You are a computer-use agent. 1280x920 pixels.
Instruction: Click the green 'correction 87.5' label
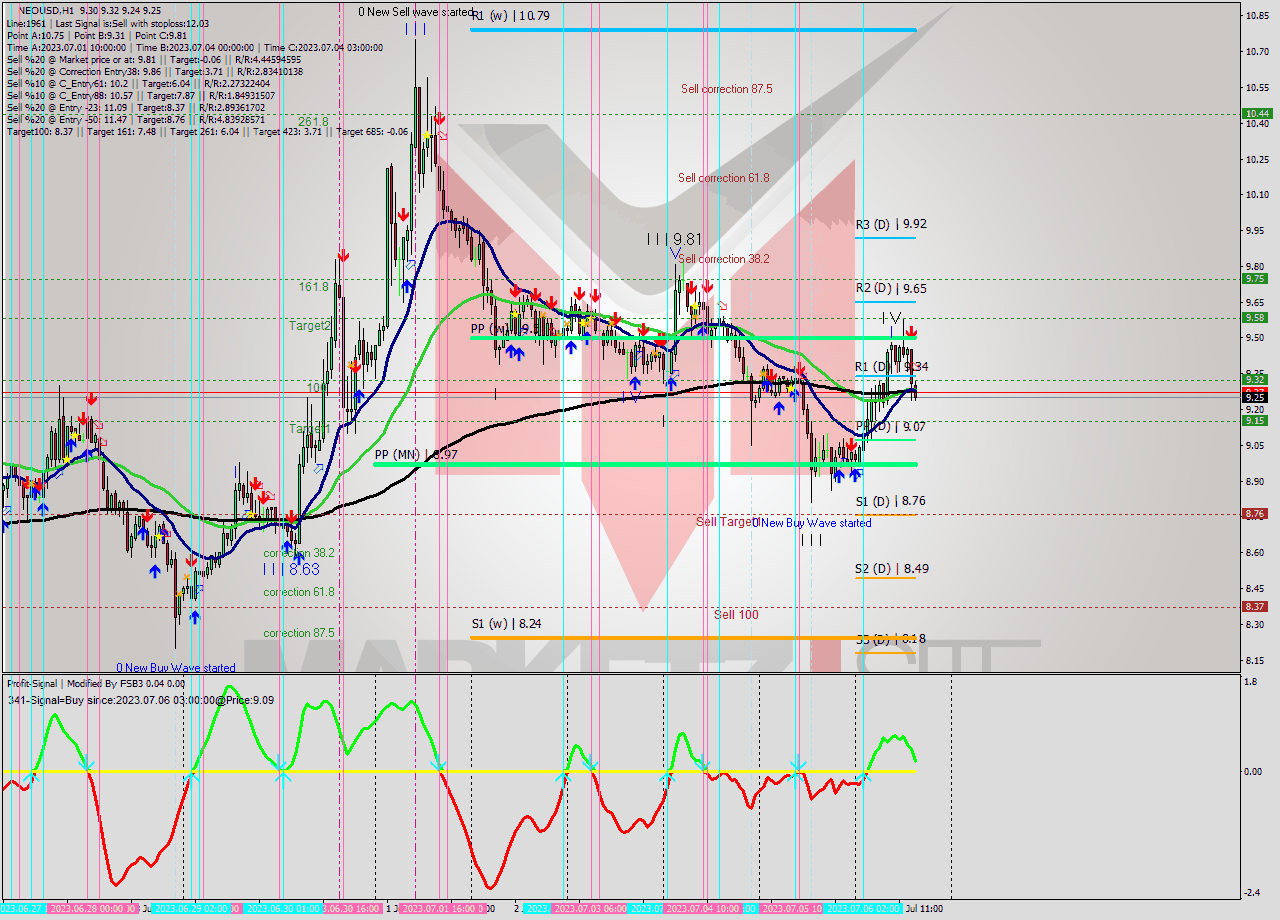coord(299,633)
